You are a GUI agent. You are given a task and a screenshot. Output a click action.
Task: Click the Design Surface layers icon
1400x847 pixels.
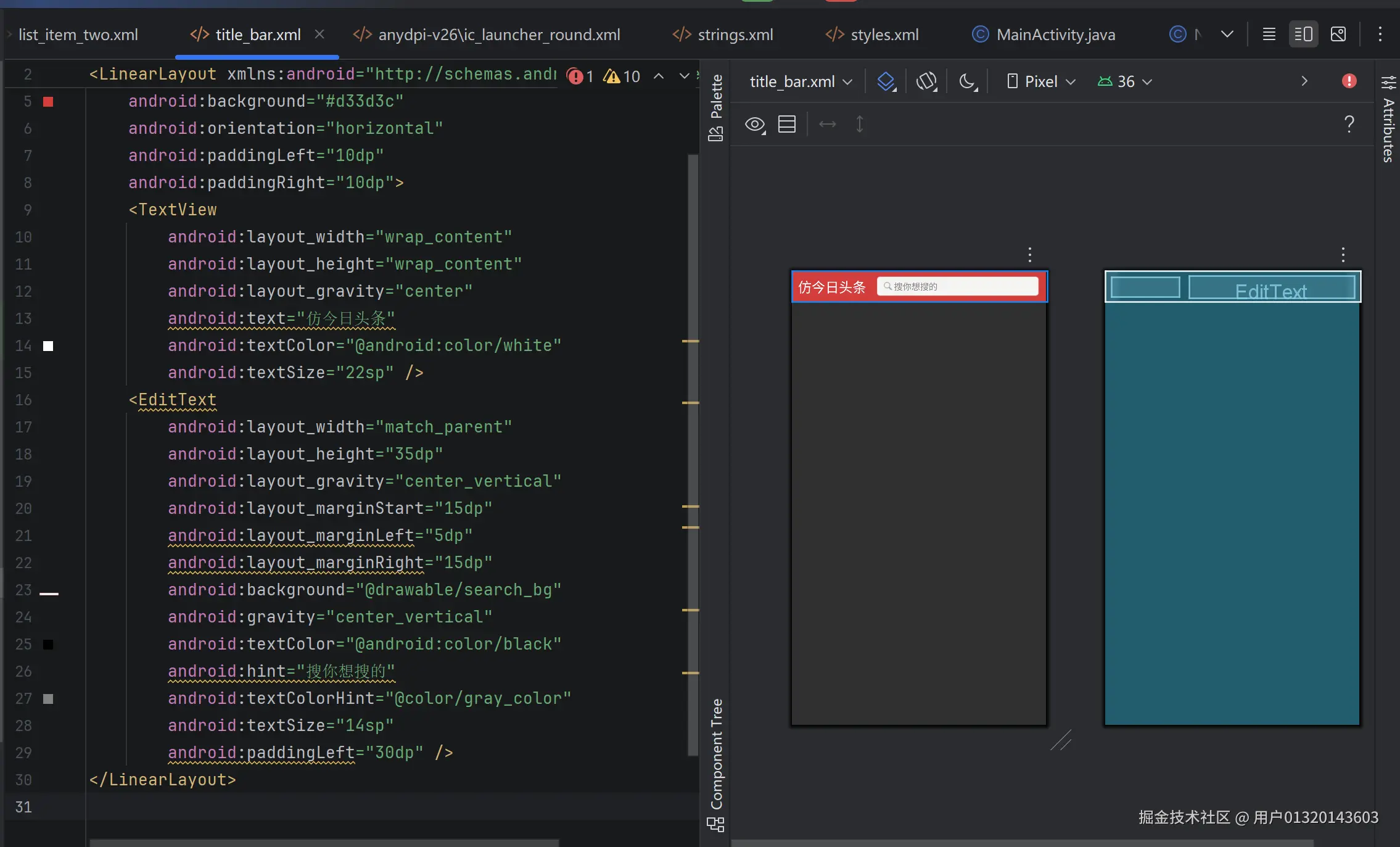886,81
